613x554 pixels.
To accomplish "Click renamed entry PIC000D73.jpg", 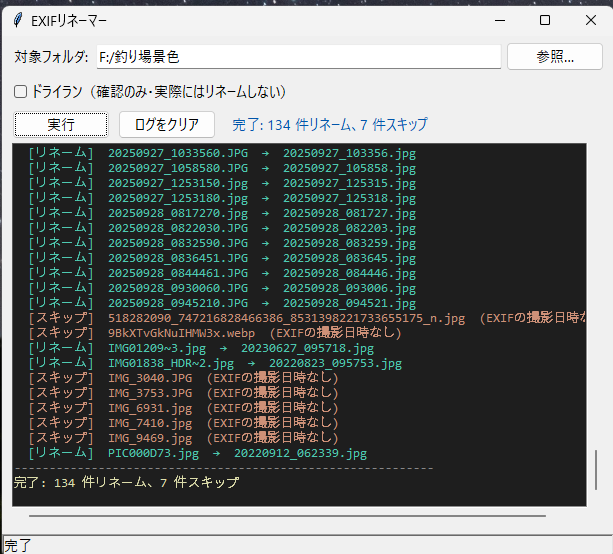I will tap(198, 454).
